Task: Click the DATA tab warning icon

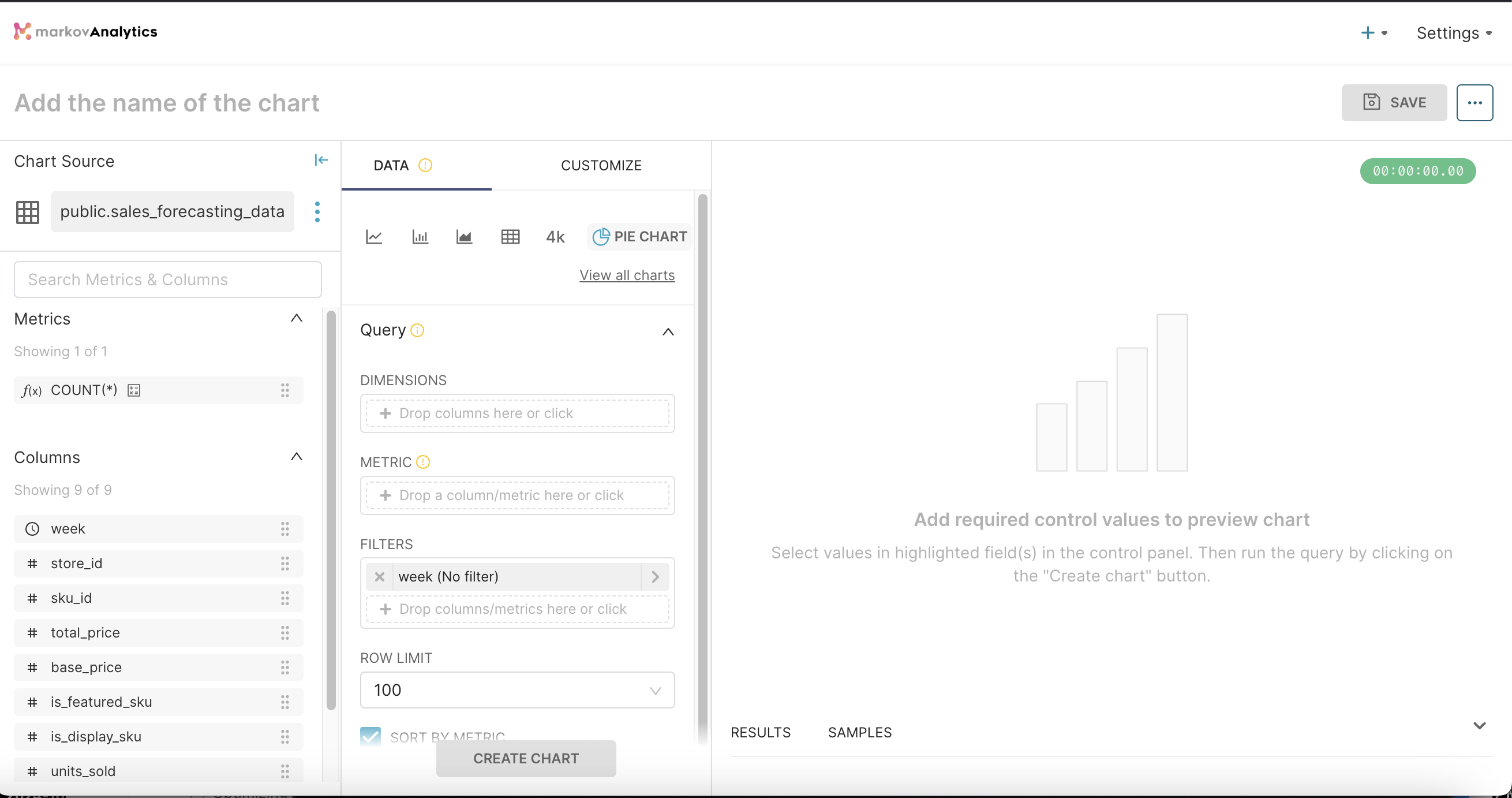Action: pos(425,165)
